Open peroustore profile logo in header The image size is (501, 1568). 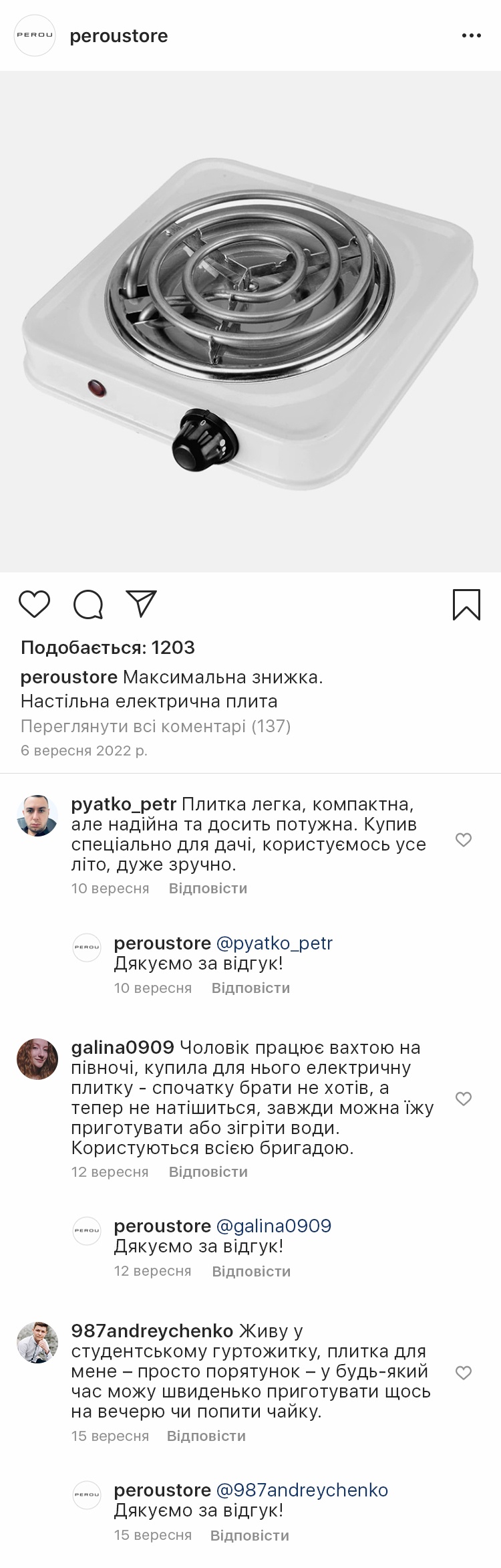34,35
